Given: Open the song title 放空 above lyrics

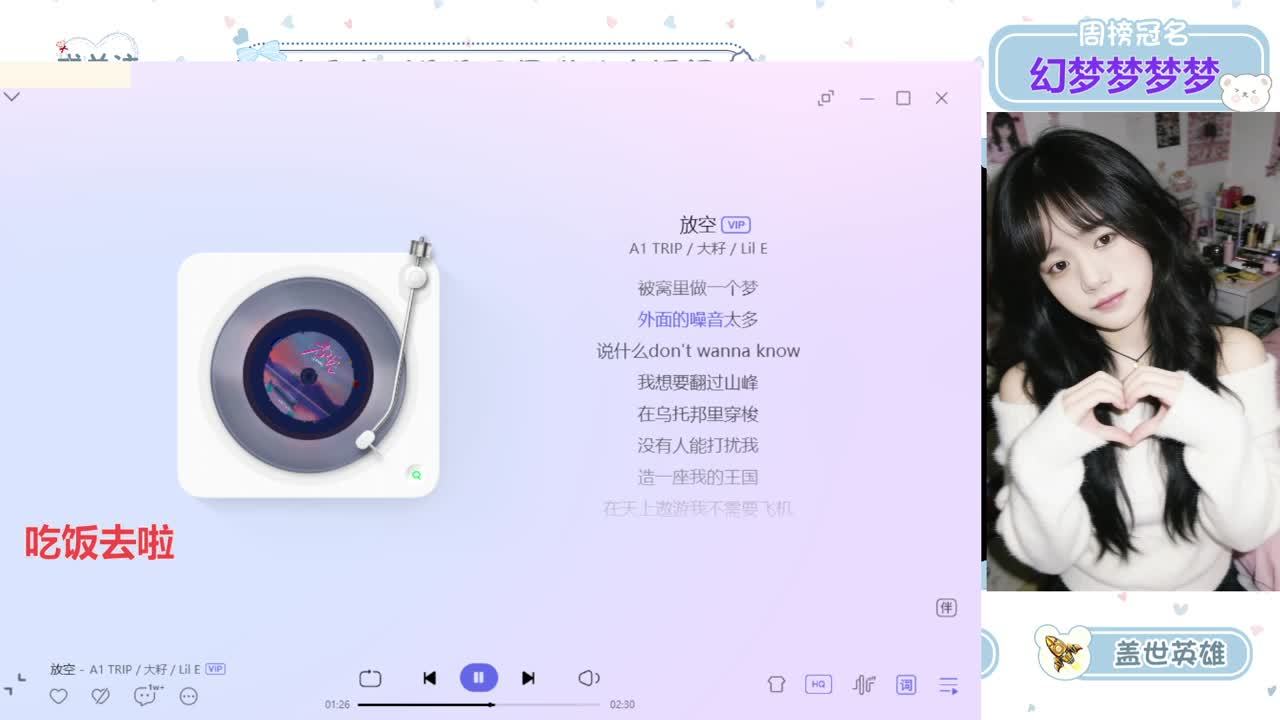Looking at the screenshot, I should [x=697, y=225].
